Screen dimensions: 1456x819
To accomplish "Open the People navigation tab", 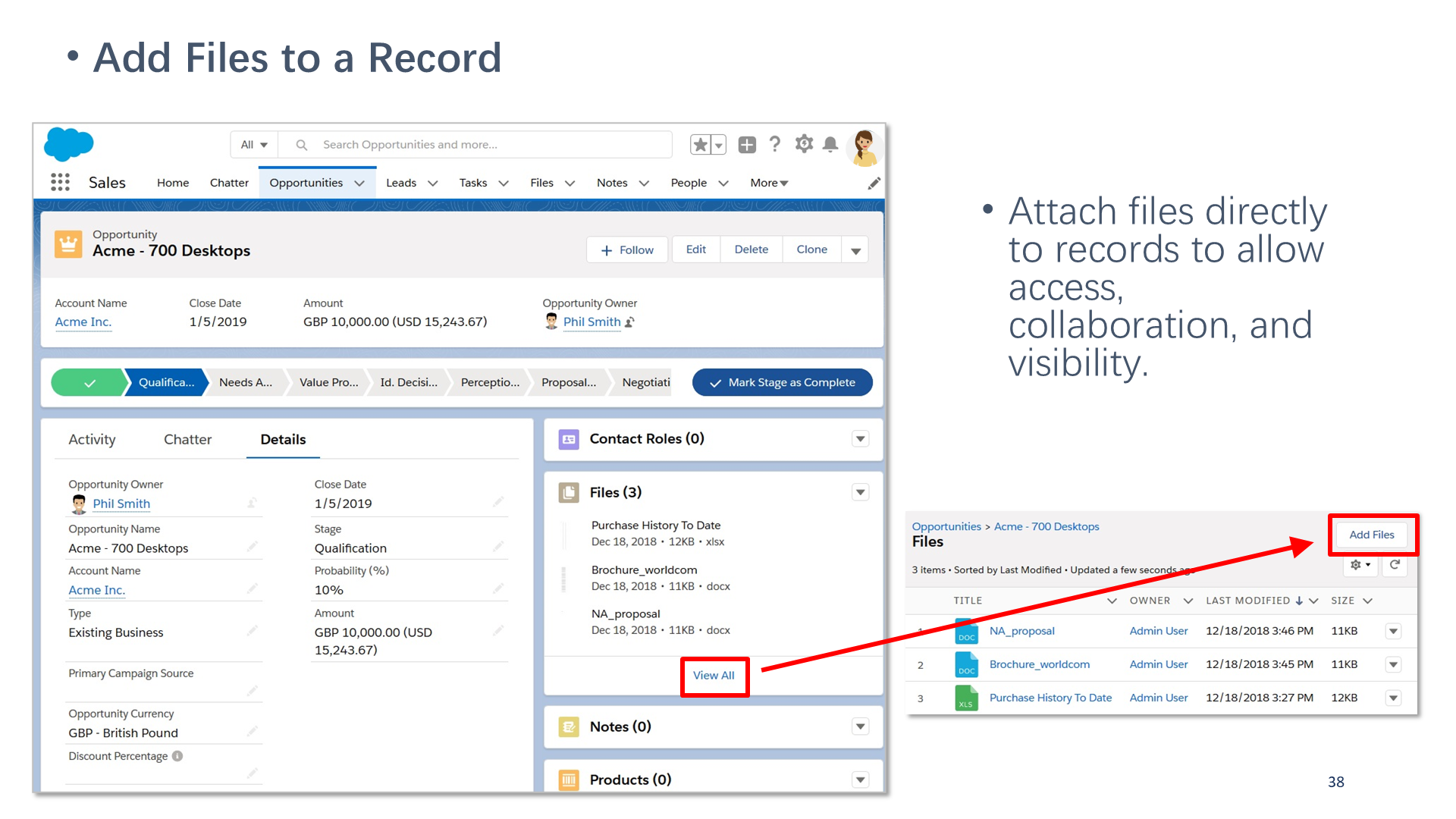I will (x=689, y=183).
